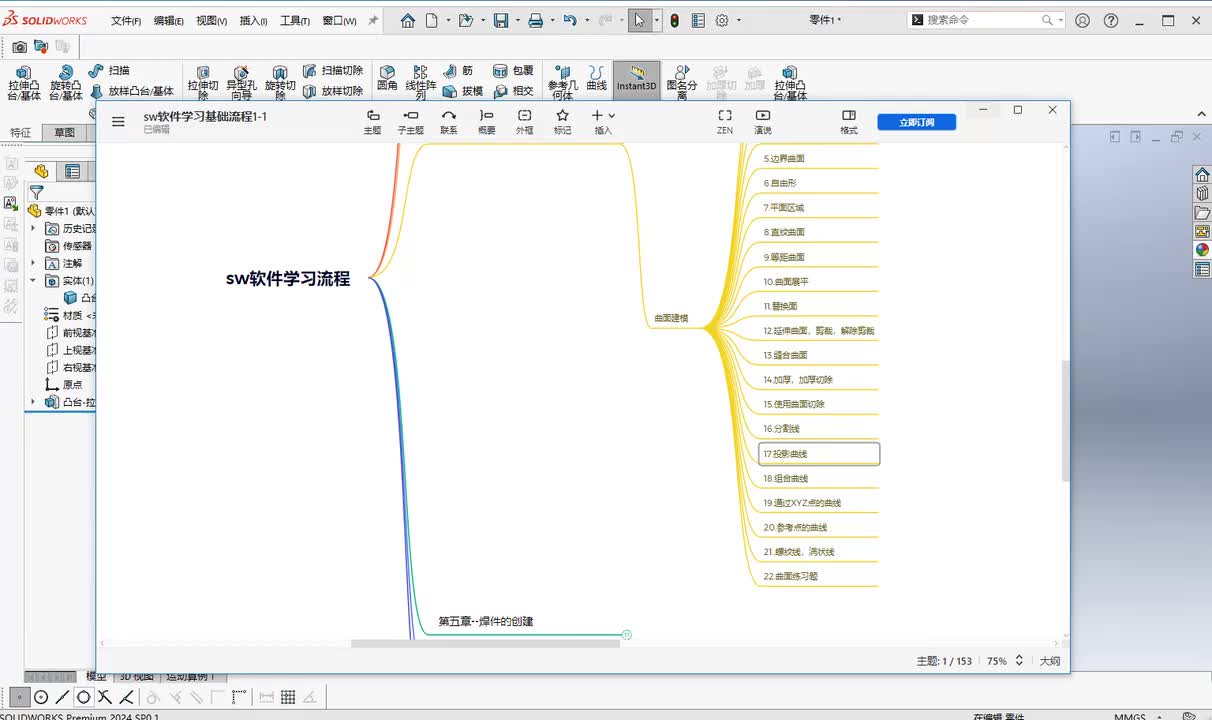This screenshot has width=1212, height=720.
Task: Click the 标记 marker star icon
Action: click(562, 122)
